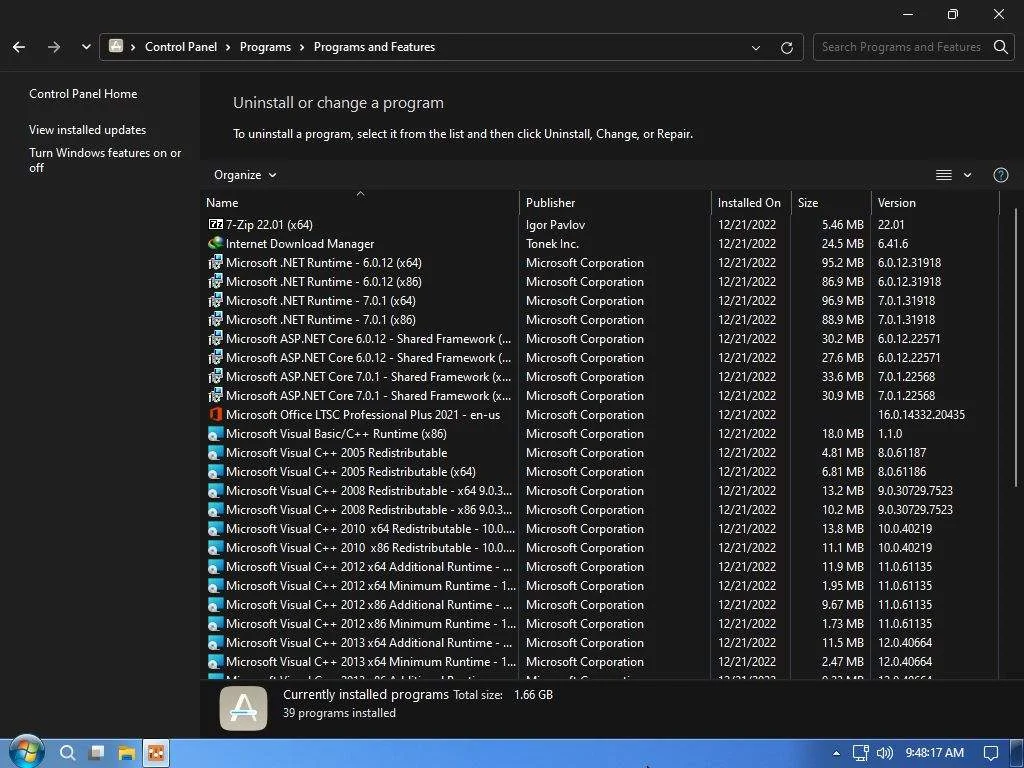
Task: Select Microsoft Visual C++ 2008 Redistributable x86 row
Action: pyautogui.click(x=600, y=509)
